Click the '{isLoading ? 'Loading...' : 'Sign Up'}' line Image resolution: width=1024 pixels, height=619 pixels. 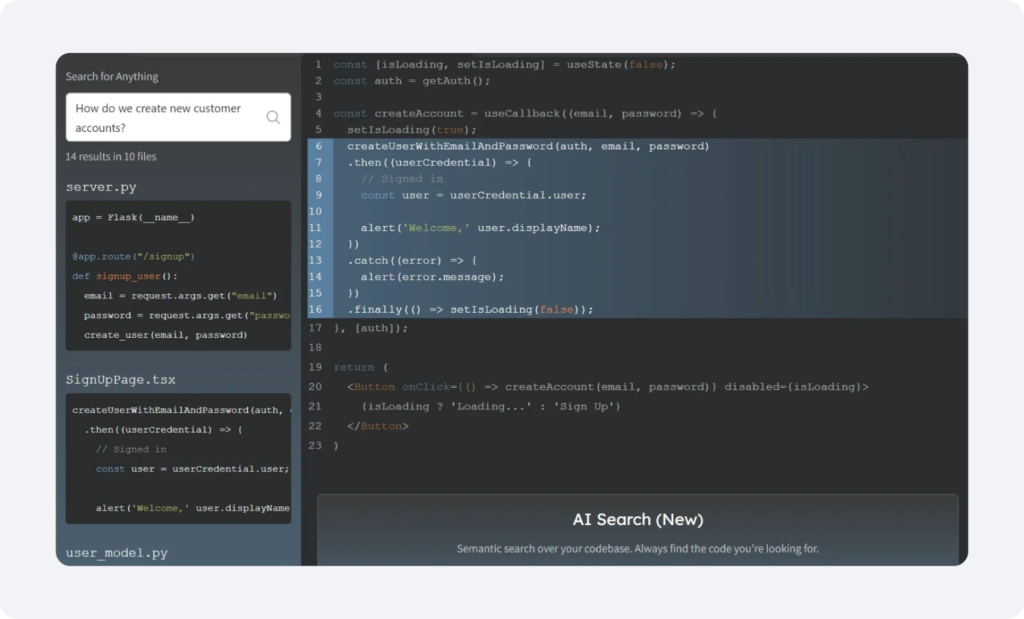tap(491, 407)
